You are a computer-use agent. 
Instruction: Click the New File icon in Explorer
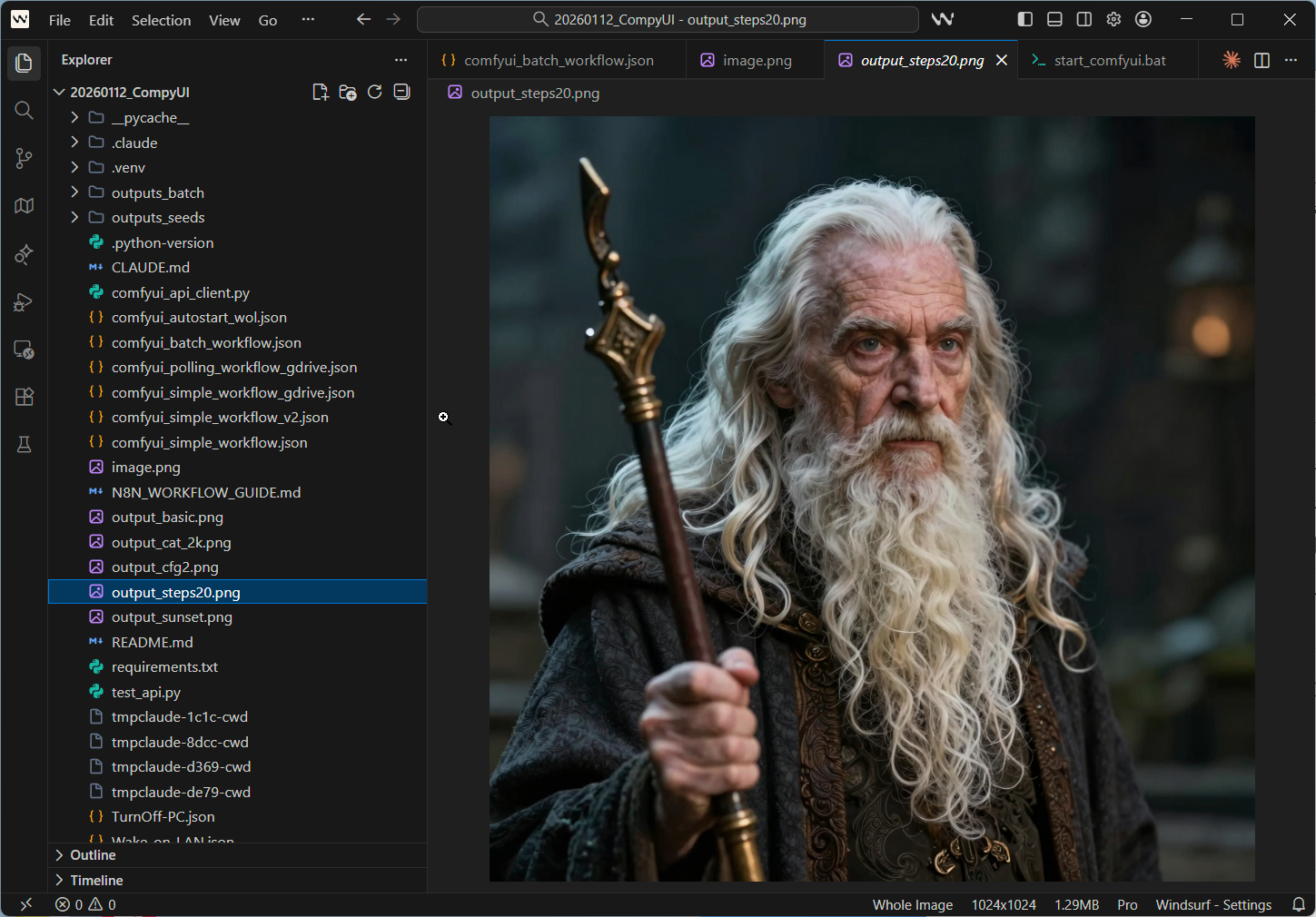pyautogui.click(x=320, y=92)
